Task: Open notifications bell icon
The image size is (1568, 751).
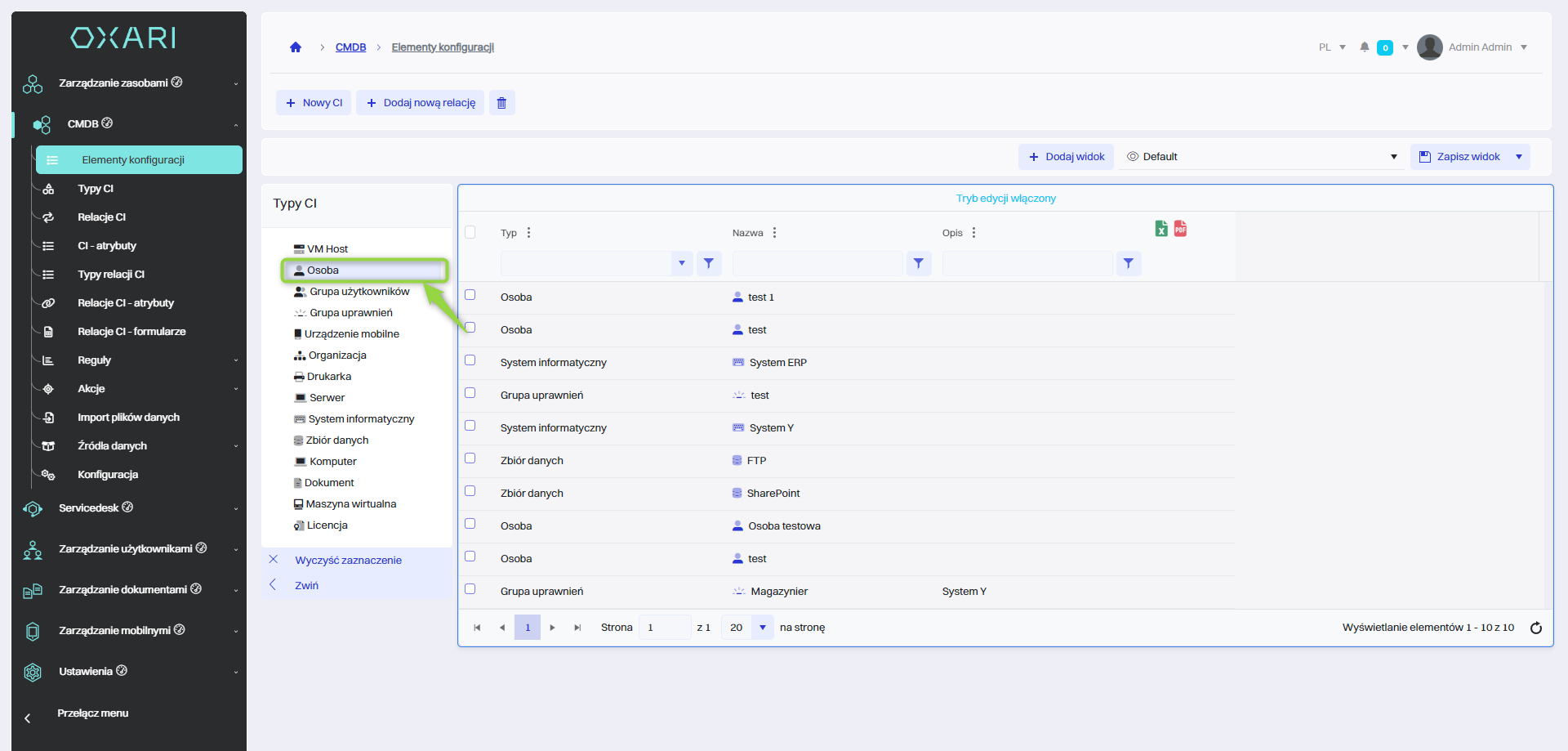Action: (x=1364, y=47)
